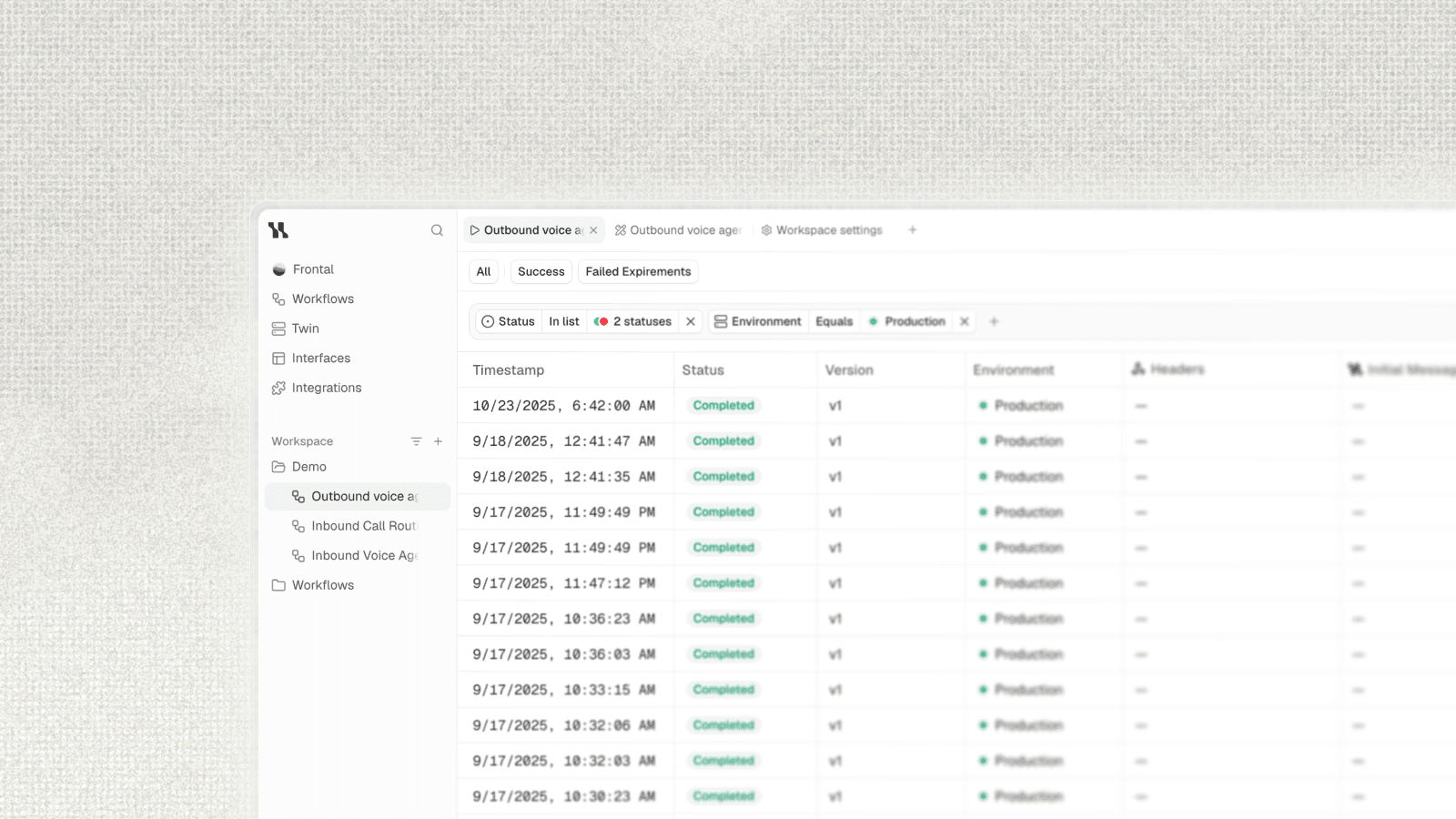Open search via the magnifier icon
This screenshot has width=1456, height=819.
click(x=437, y=230)
